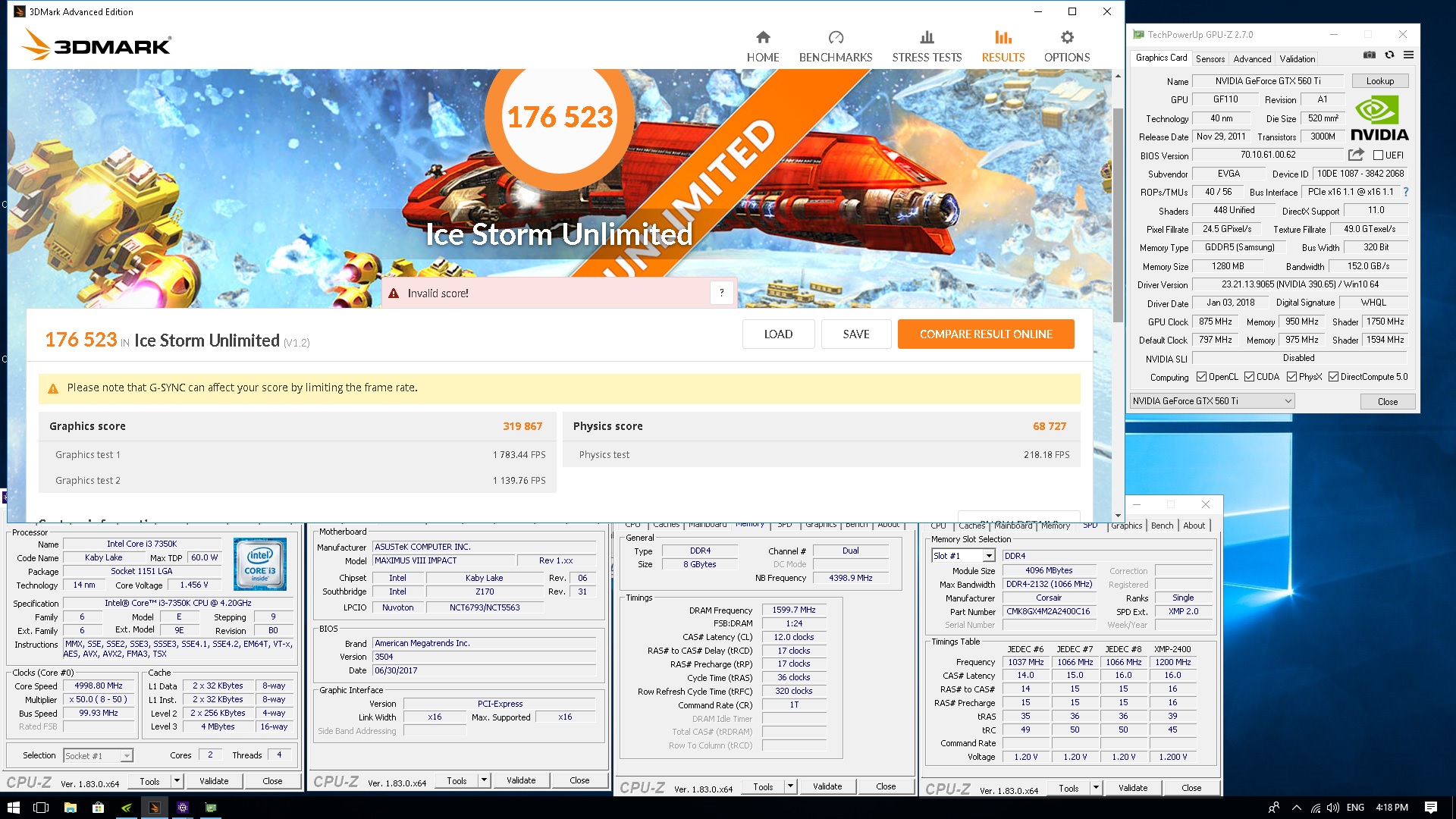Click the ENG language indicator
The height and width of the screenshot is (819, 1456).
coord(1355,808)
